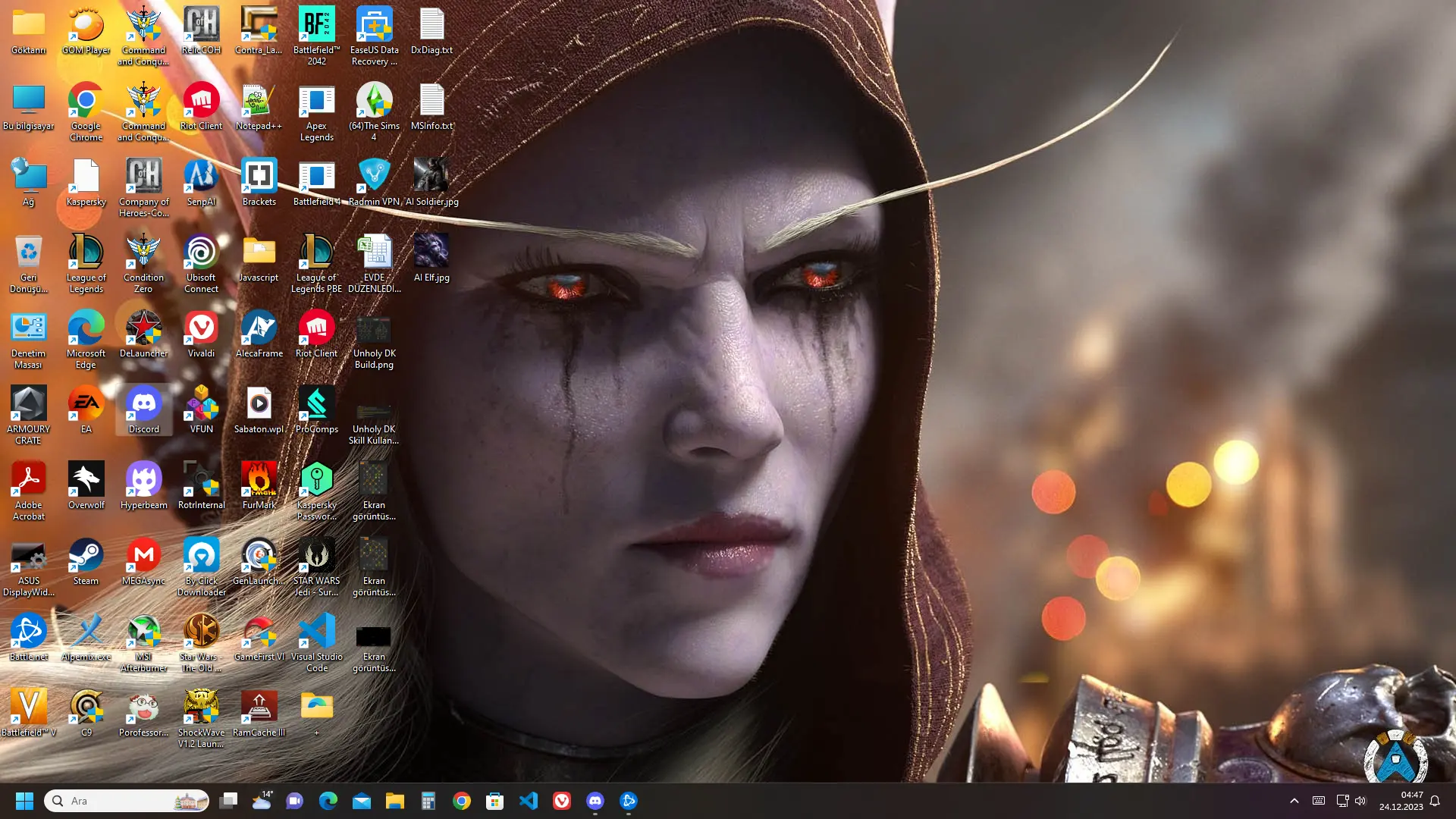Select the FurMark desktop shortcut
1456x819 pixels.
(259, 485)
